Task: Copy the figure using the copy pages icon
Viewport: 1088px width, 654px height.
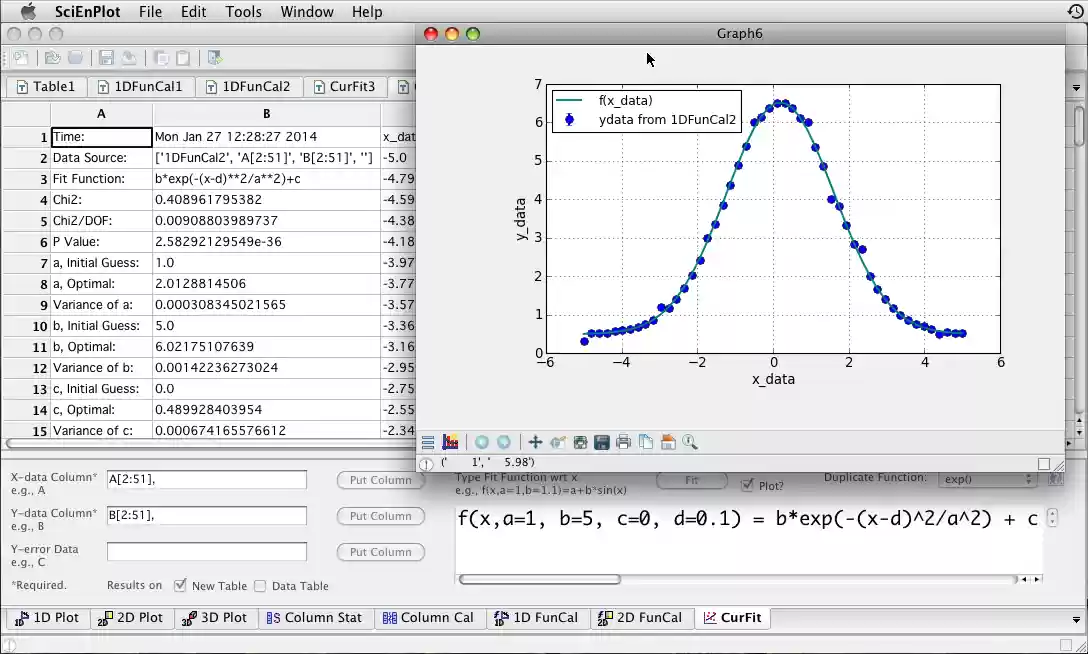Action: pyautogui.click(x=646, y=441)
